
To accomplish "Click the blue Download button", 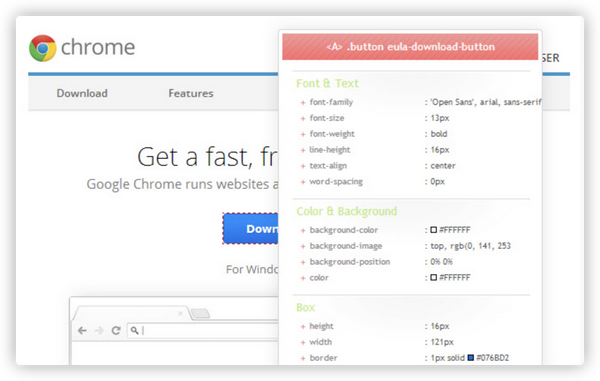I will [251, 228].
